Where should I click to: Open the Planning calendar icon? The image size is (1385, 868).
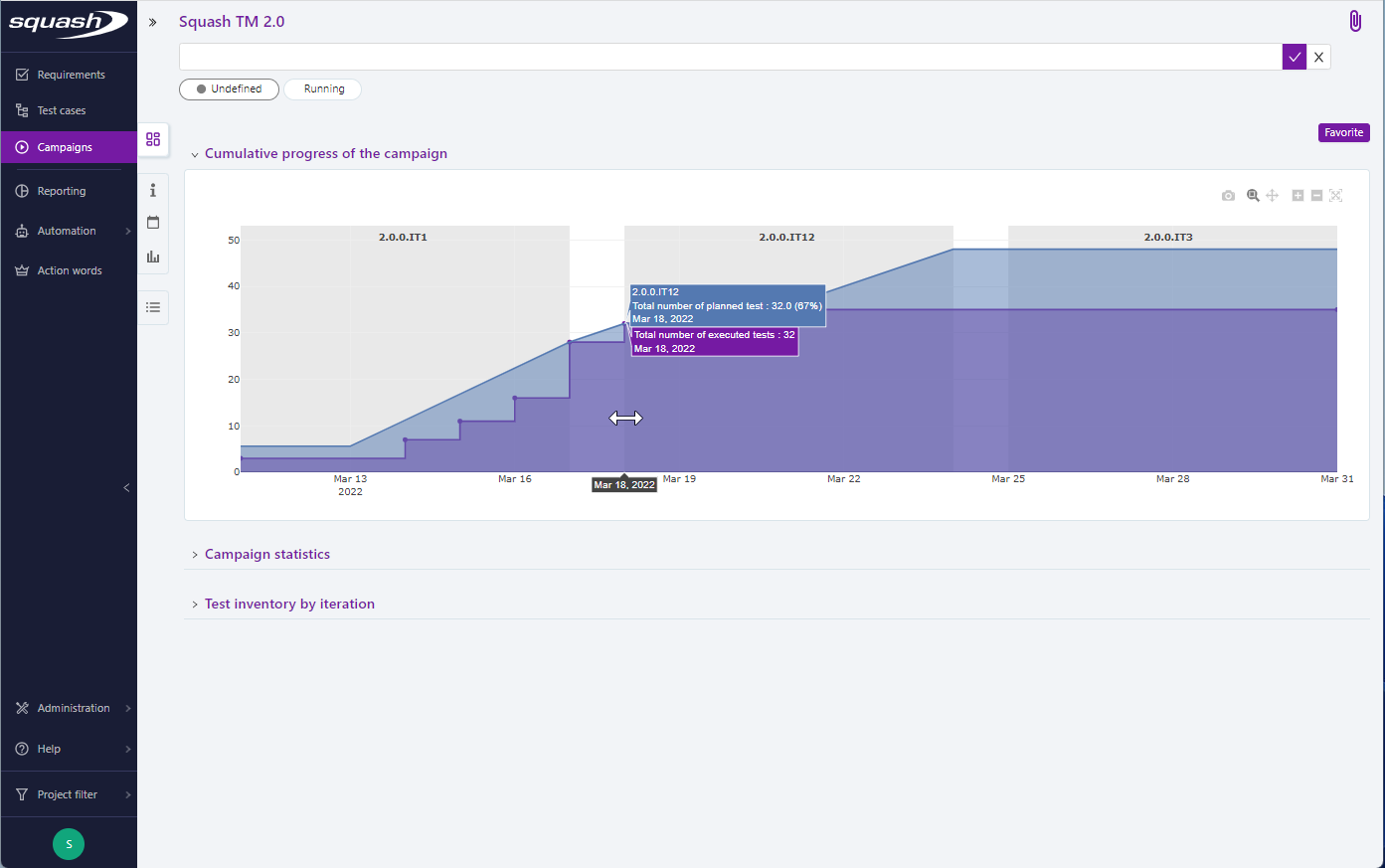pos(153,223)
